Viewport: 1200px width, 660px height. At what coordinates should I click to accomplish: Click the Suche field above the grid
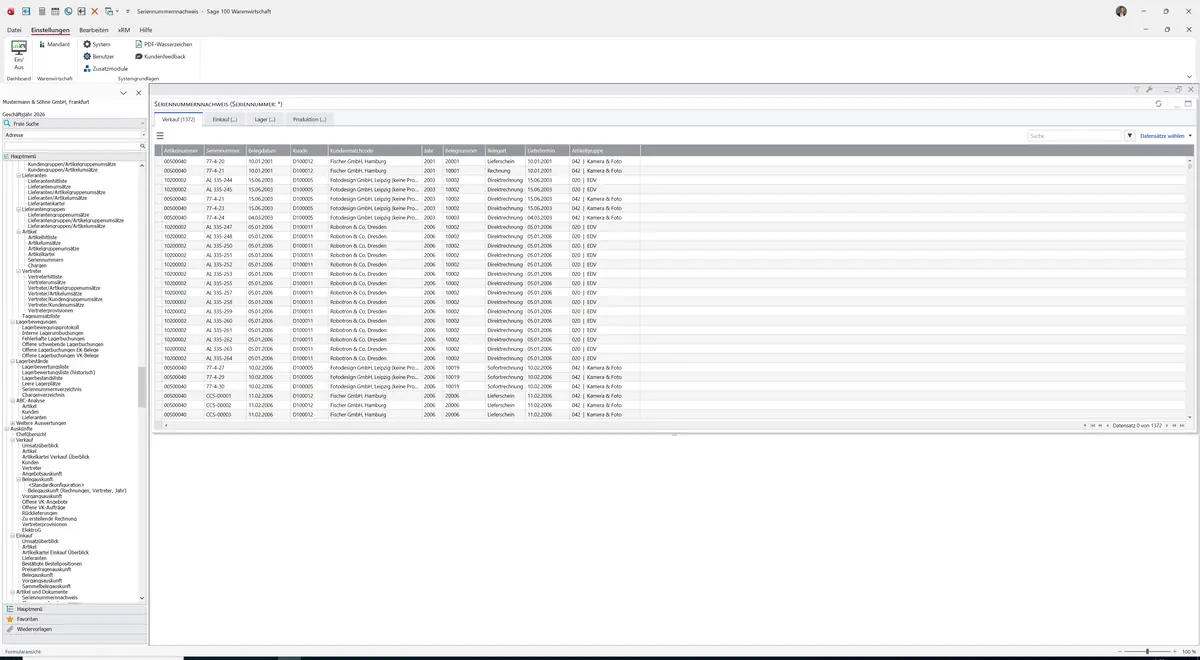point(1076,135)
